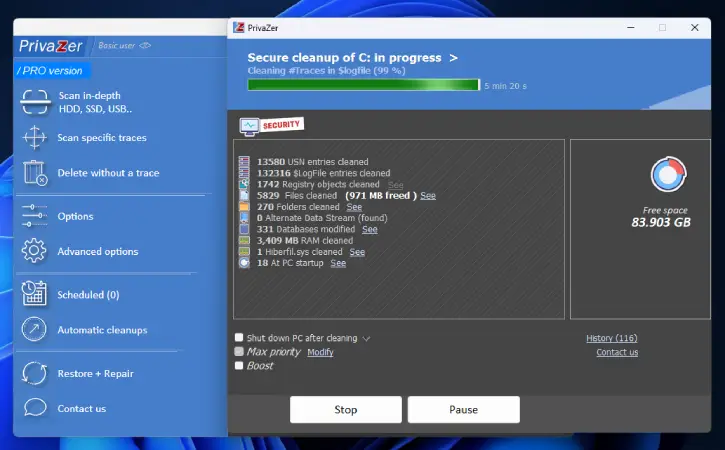Expand the shut down options chevron
Viewport: 725px width, 450px height.
366,339
